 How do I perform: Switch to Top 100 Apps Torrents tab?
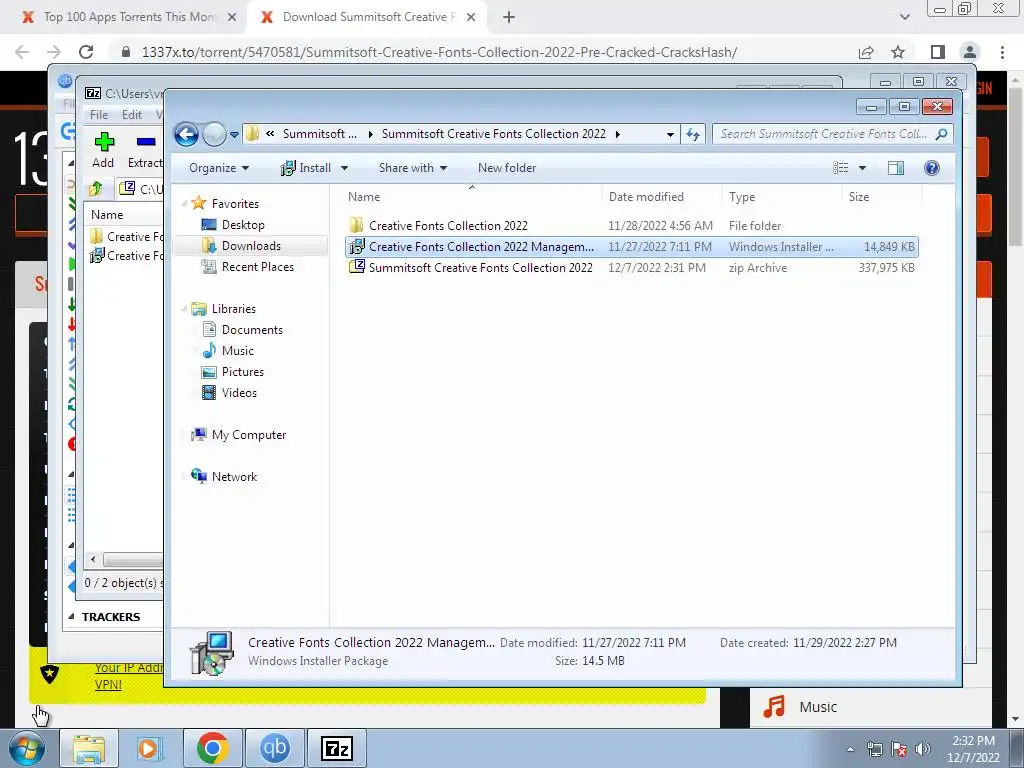[129, 17]
